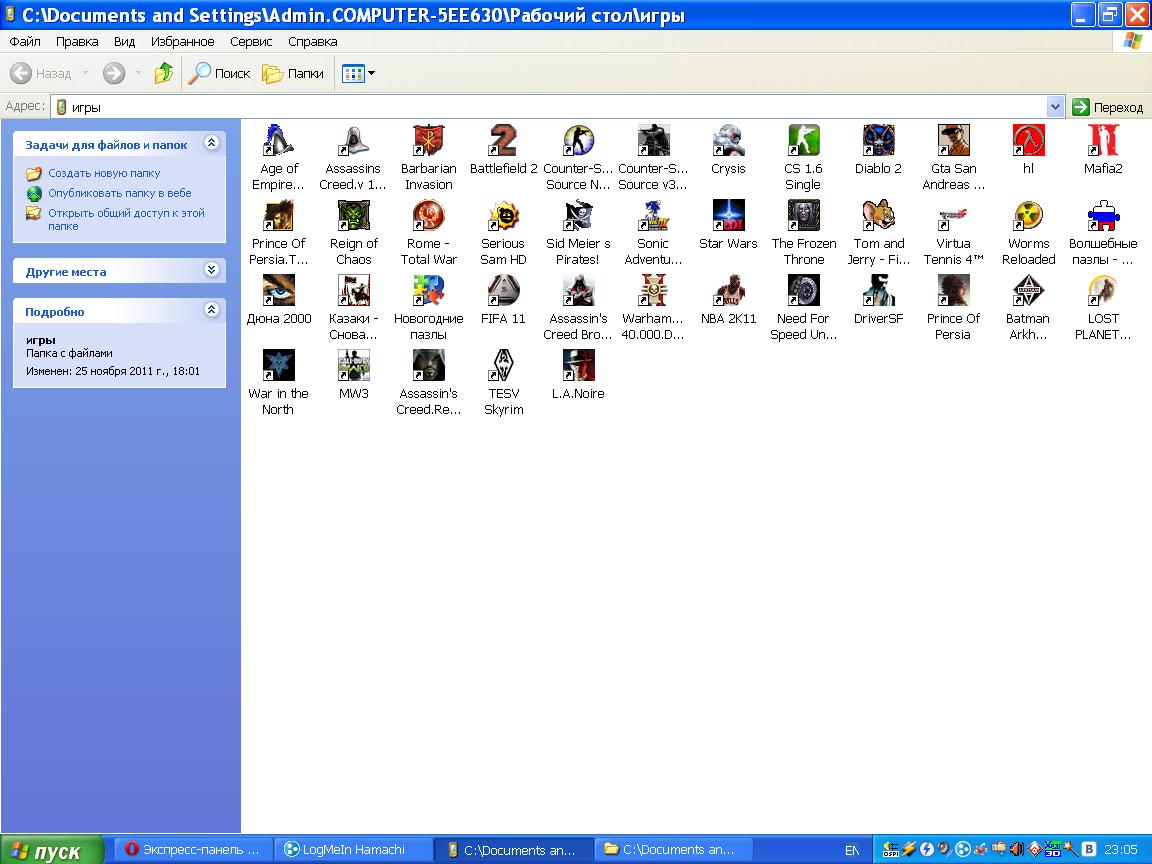Expand the Другие места panel

(212, 270)
